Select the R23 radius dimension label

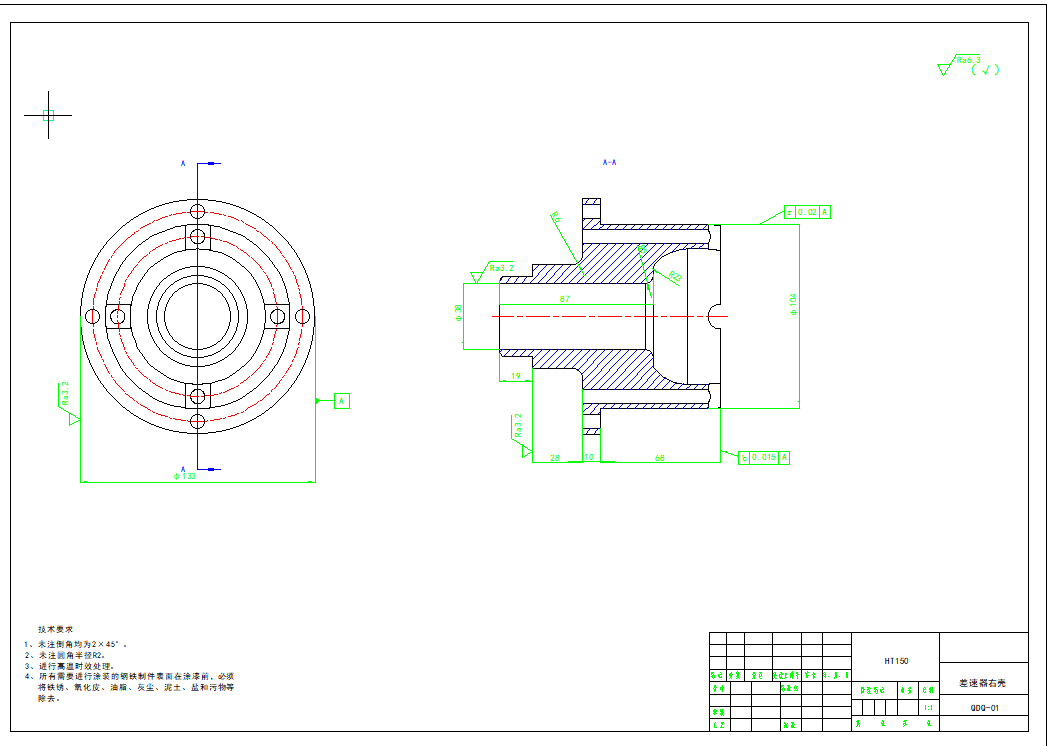pyautogui.click(x=675, y=276)
